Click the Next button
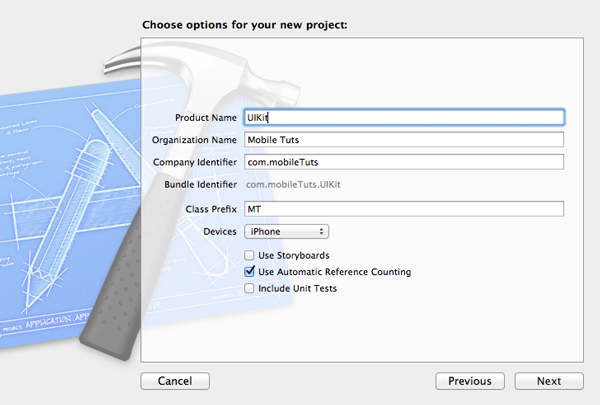The width and height of the screenshot is (600, 405). (x=549, y=381)
